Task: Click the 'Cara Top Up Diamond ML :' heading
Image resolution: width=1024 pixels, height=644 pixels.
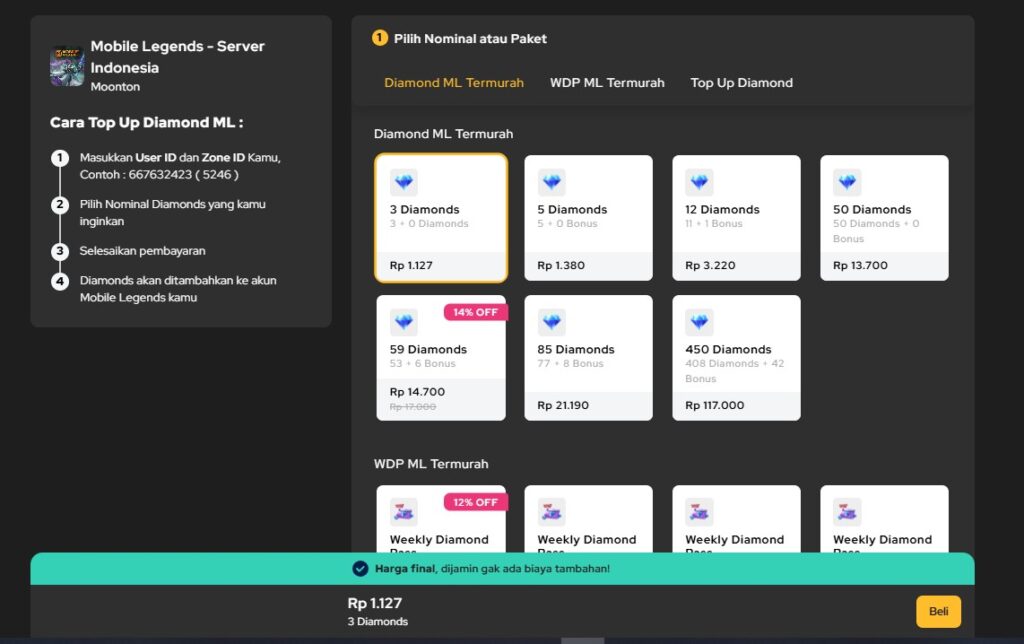Action: [x=147, y=122]
